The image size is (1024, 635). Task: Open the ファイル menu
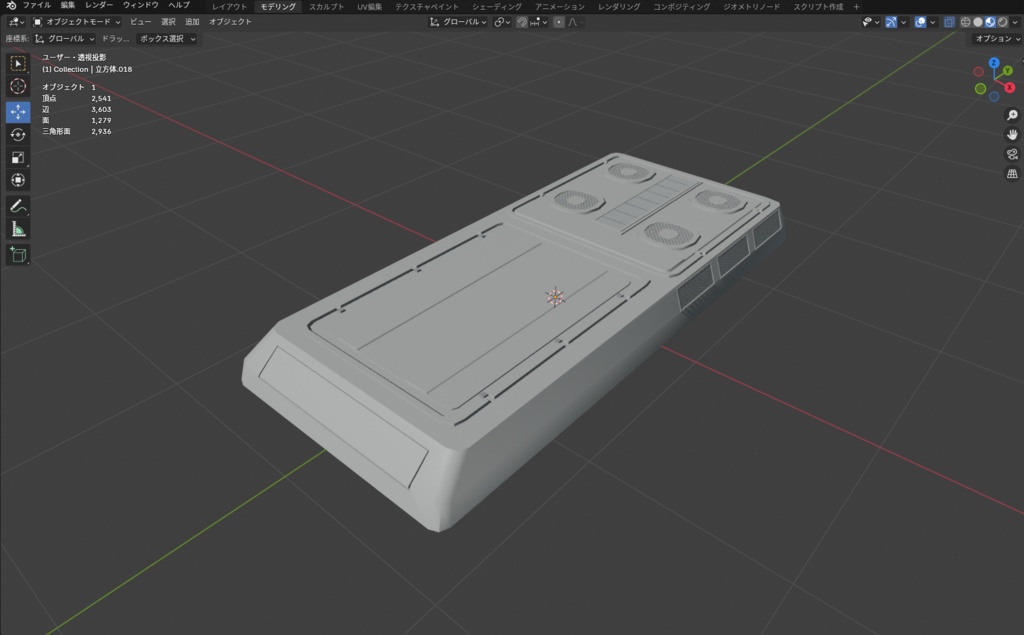click(x=37, y=5)
